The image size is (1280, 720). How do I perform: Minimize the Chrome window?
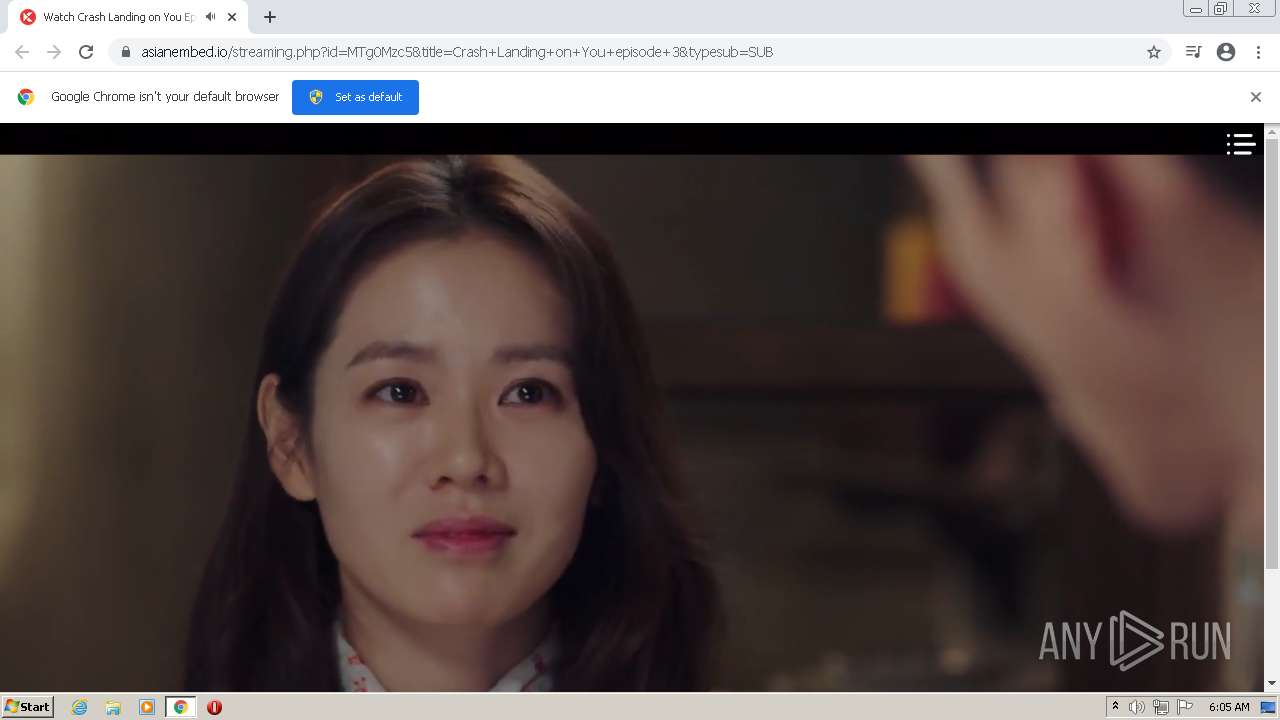click(x=1196, y=9)
